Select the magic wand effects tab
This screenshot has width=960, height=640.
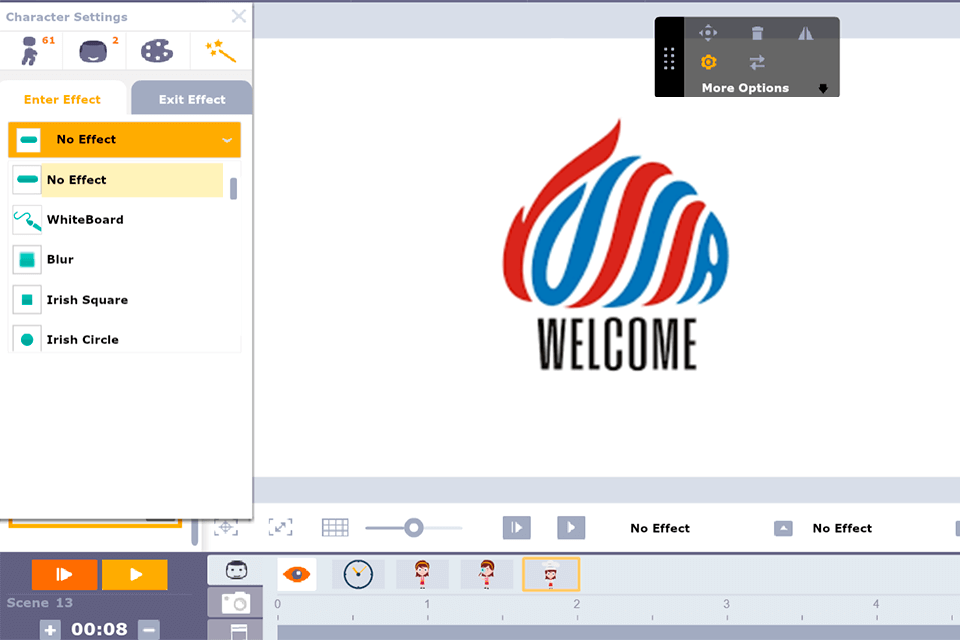pos(219,50)
